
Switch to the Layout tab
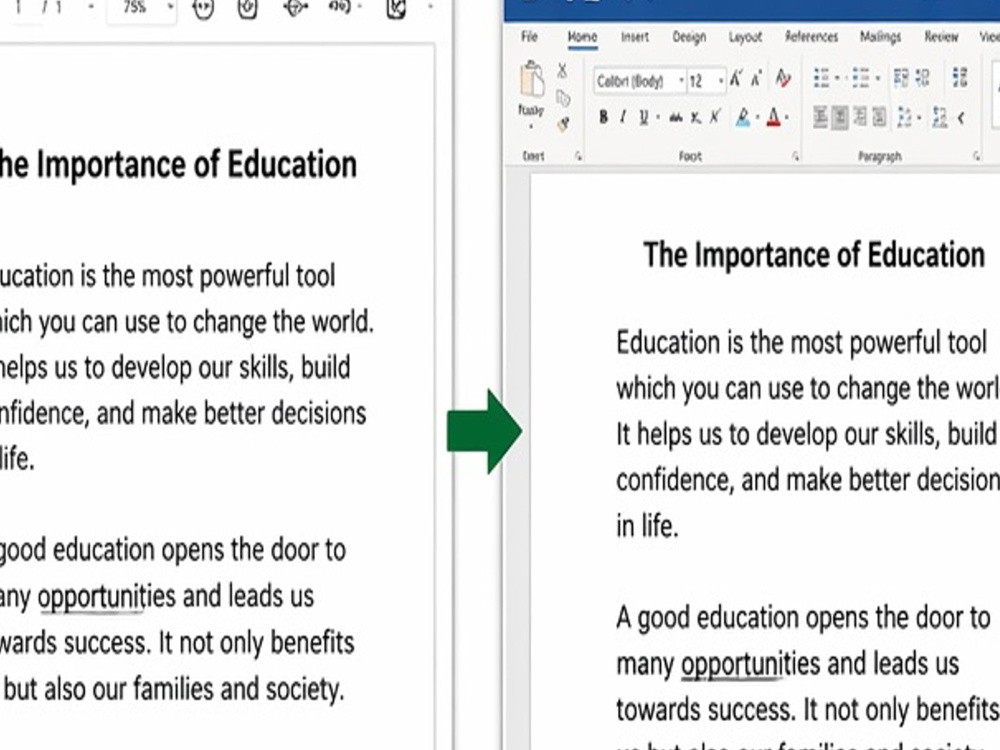(745, 37)
